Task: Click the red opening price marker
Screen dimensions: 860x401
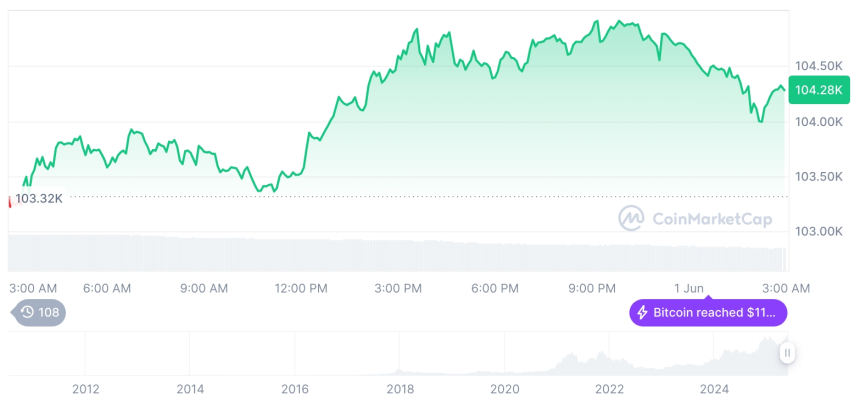Action: click(10, 201)
